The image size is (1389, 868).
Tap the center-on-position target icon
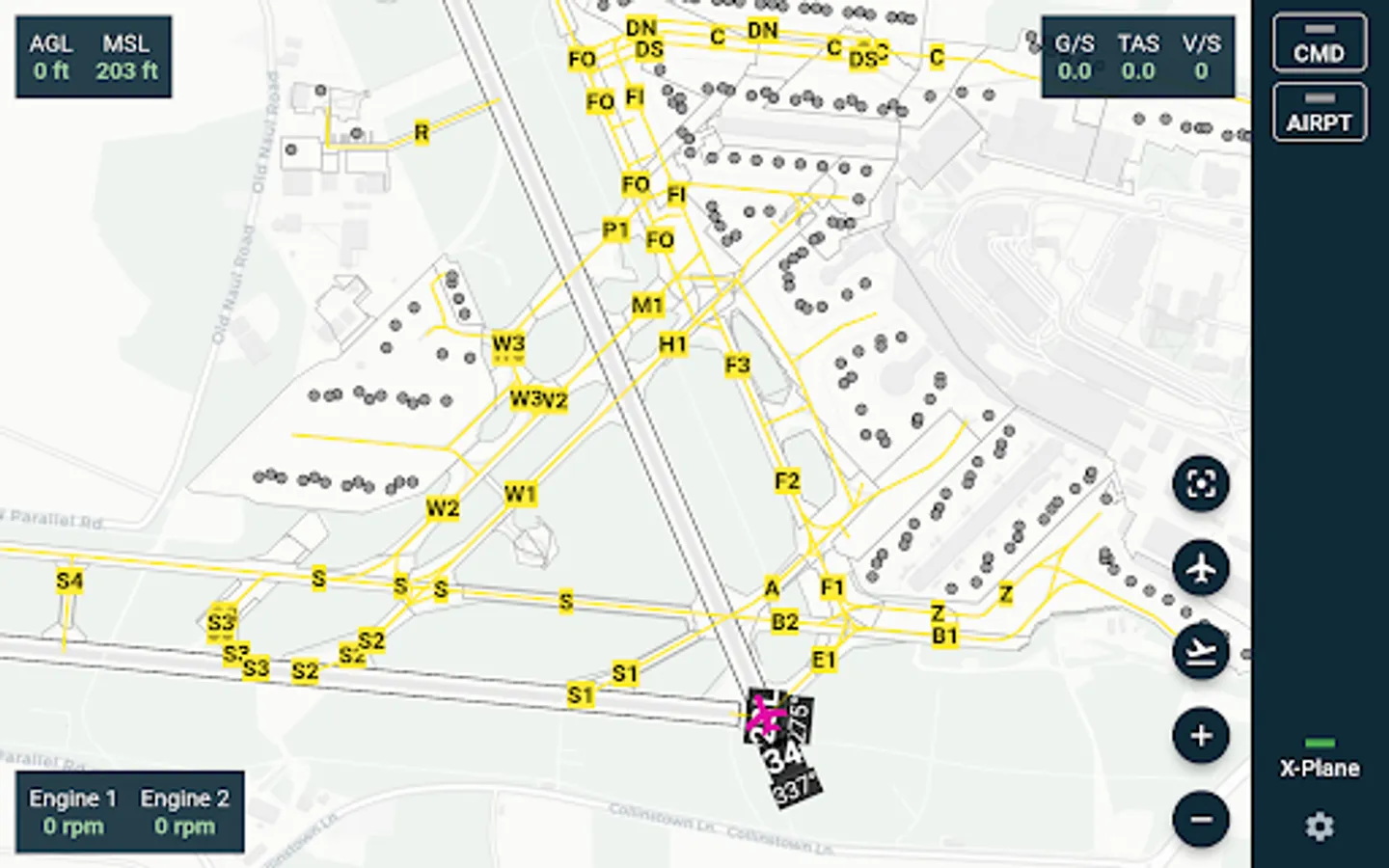click(1201, 483)
